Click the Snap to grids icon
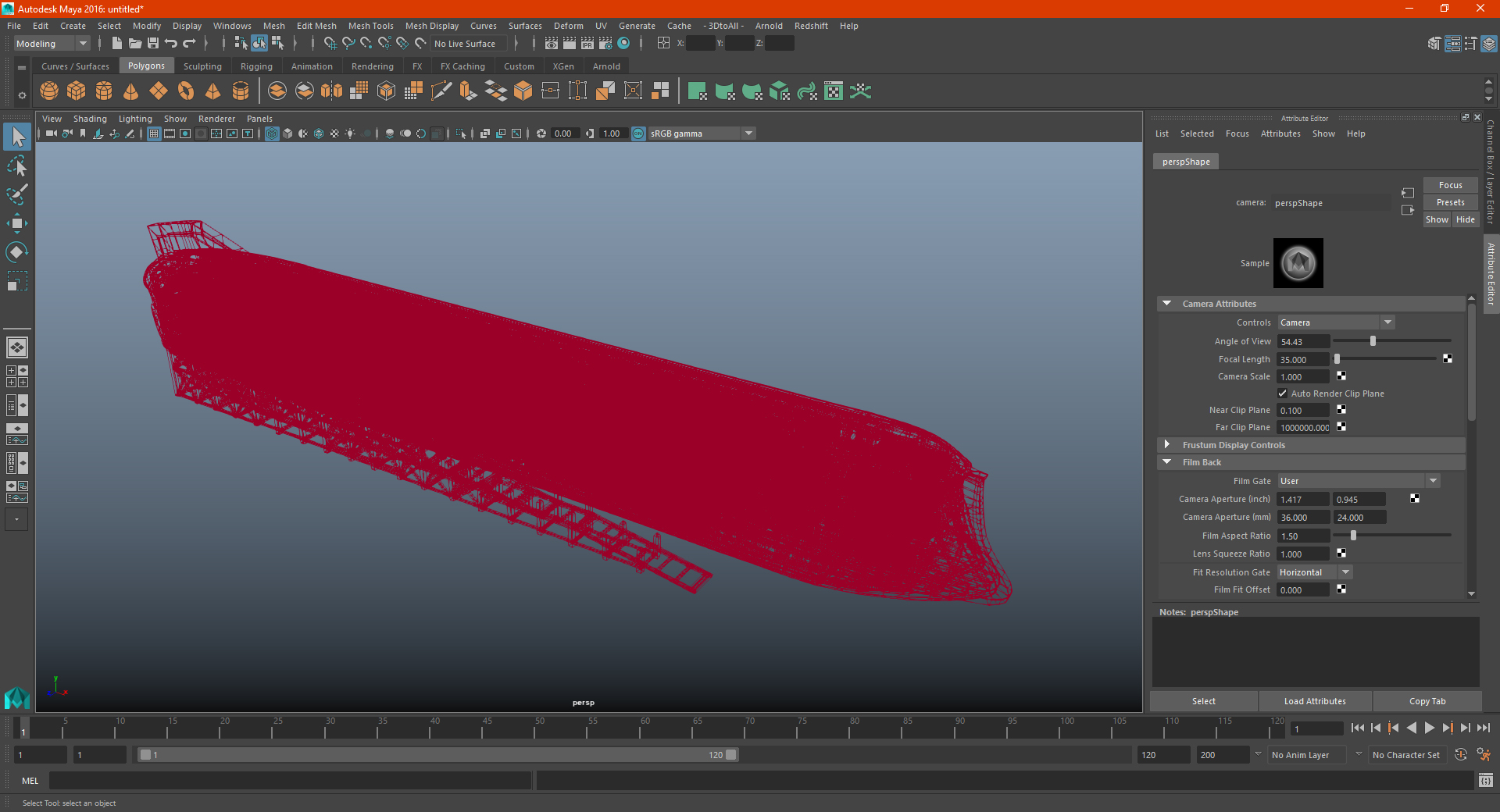Image resolution: width=1500 pixels, height=812 pixels. point(330,44)
